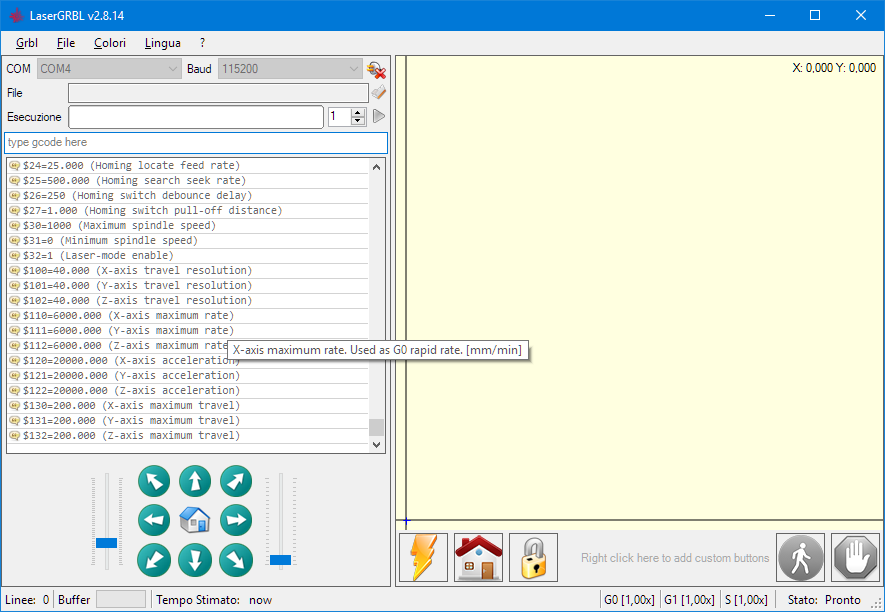
Task: Jog diagonally up-left with arrow button
Action: click(154, 481)
